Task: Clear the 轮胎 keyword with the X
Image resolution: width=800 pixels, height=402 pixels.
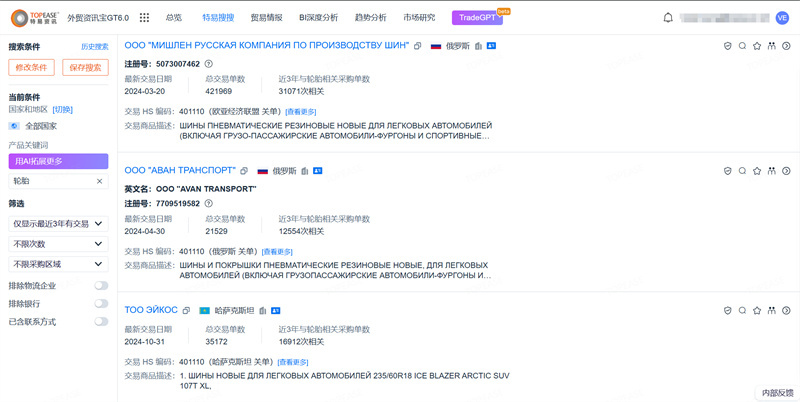Action: [99, 181]
